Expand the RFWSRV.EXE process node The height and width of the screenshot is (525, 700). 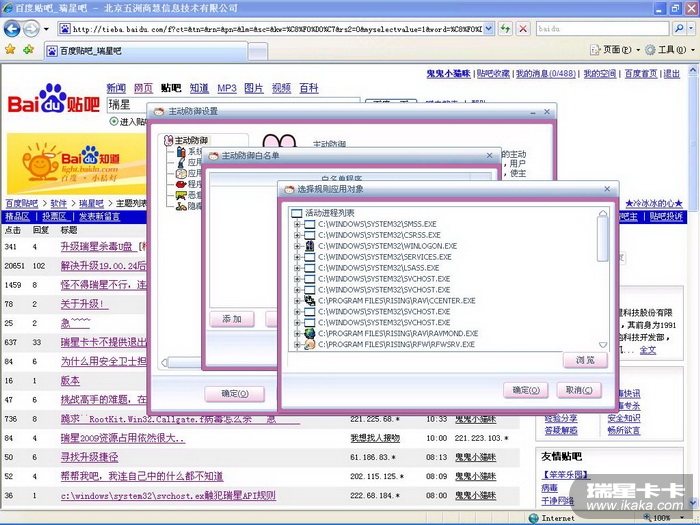pos(297,344)
